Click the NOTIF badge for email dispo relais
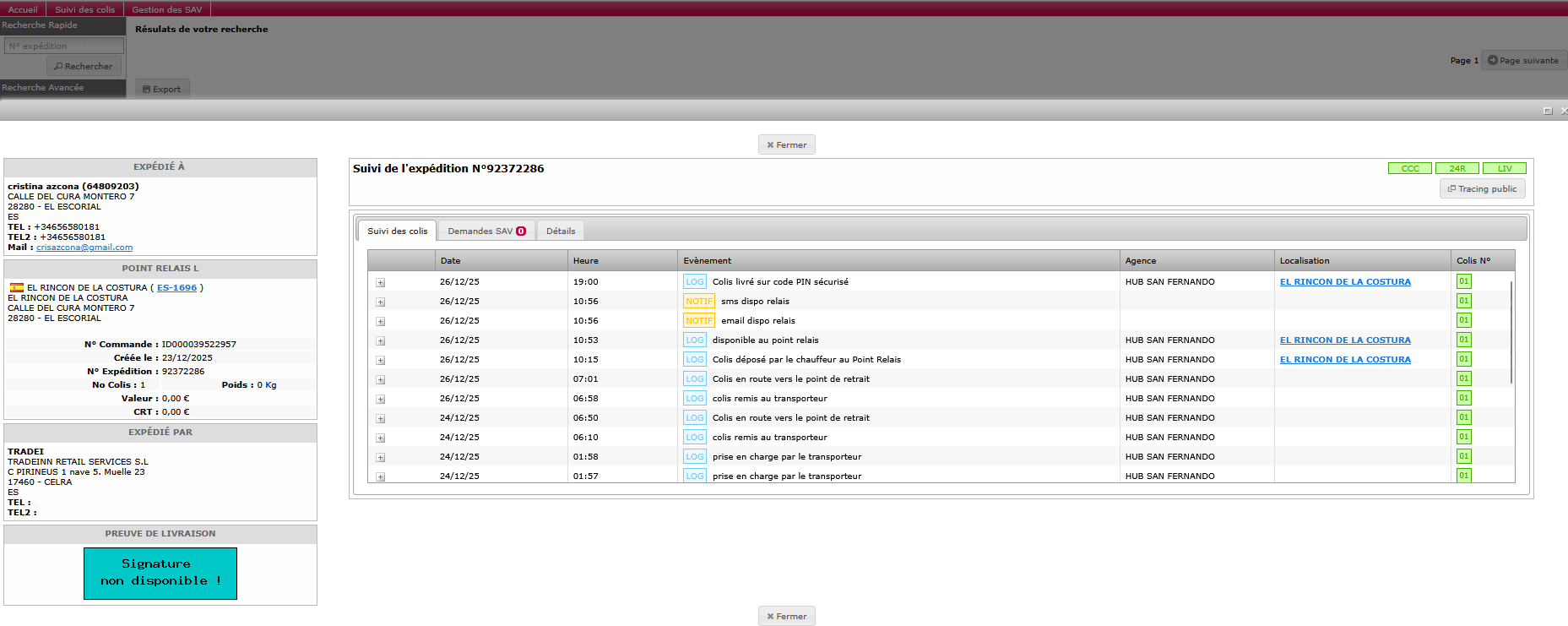Screen dimensions: 1568x626 (699, 321)
